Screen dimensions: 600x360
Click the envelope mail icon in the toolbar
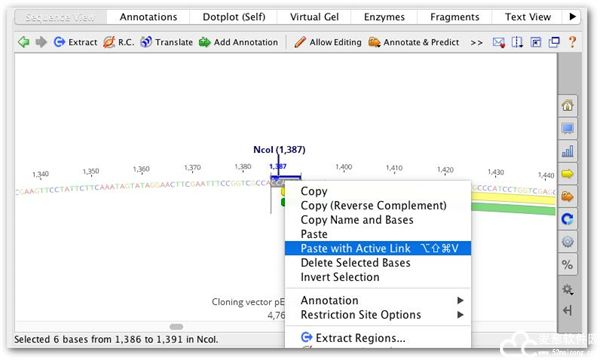(499, 42)
